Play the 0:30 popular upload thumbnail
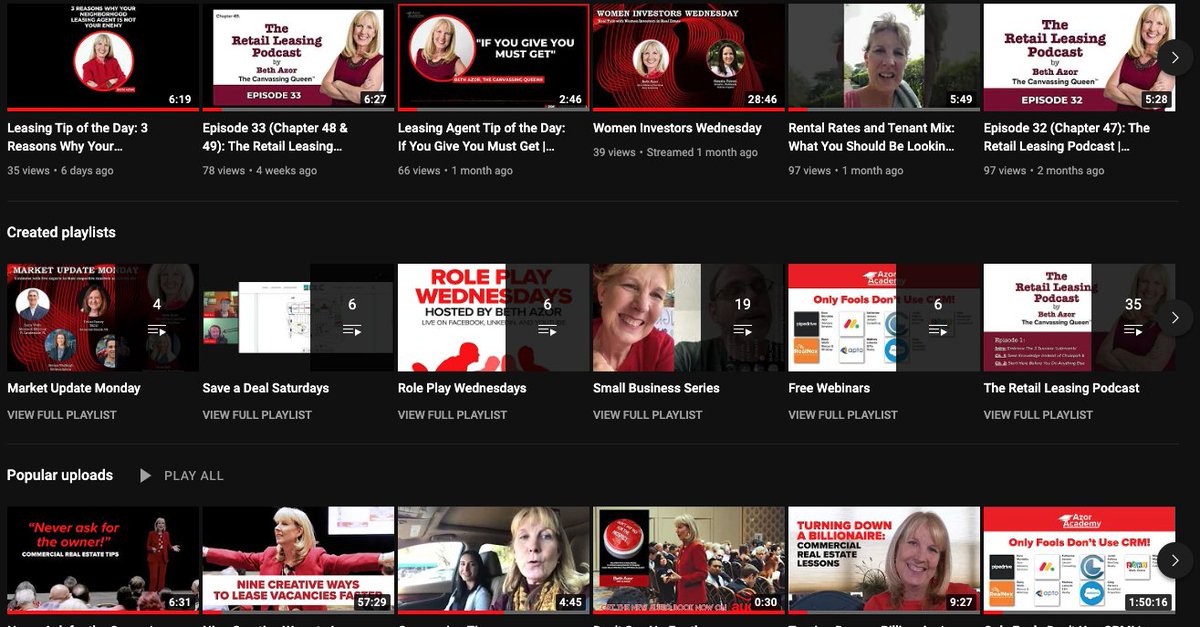The image size is (1200, 627). [x=688, y=560]
